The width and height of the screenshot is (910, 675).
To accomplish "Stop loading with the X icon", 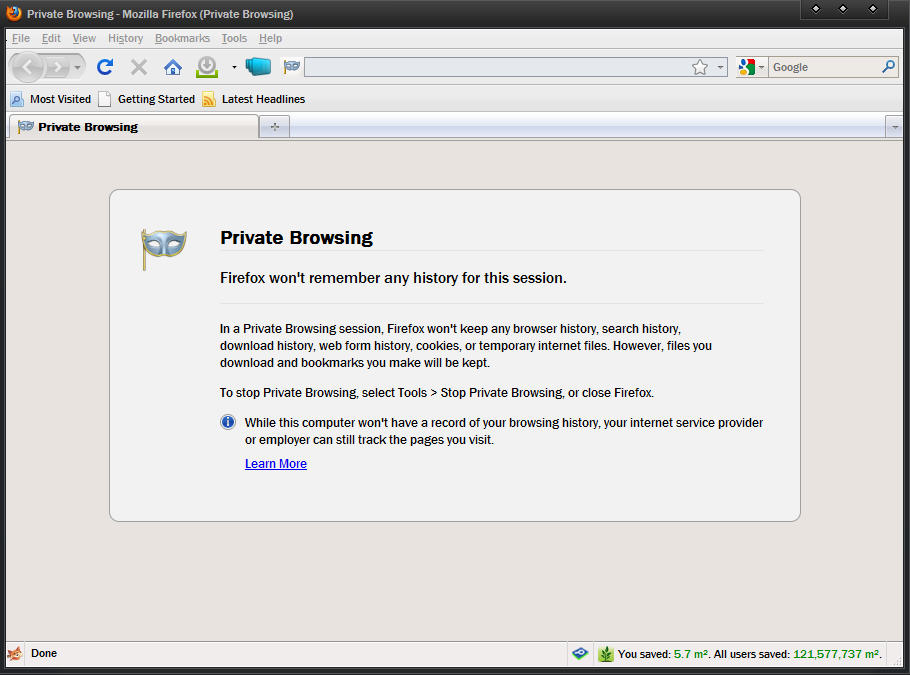I will point(139,67).
